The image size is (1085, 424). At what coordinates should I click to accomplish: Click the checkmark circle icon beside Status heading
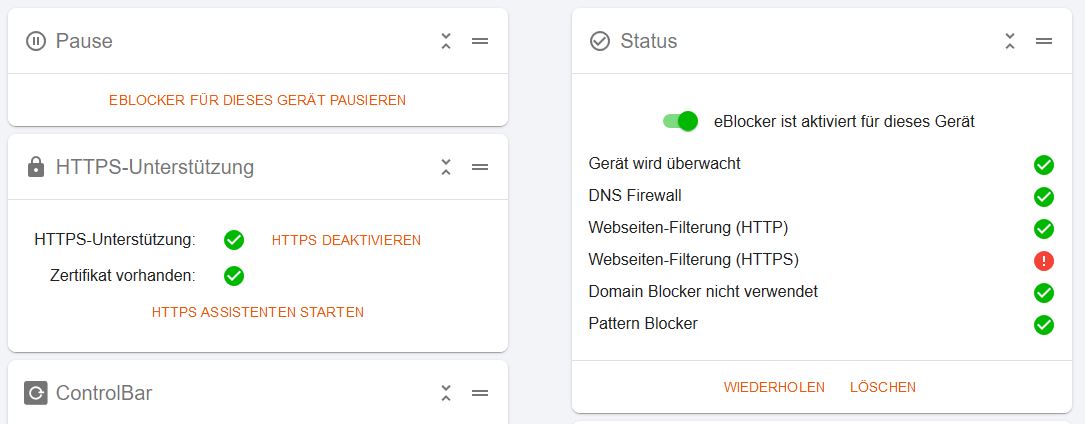click(x=600, y=42)
